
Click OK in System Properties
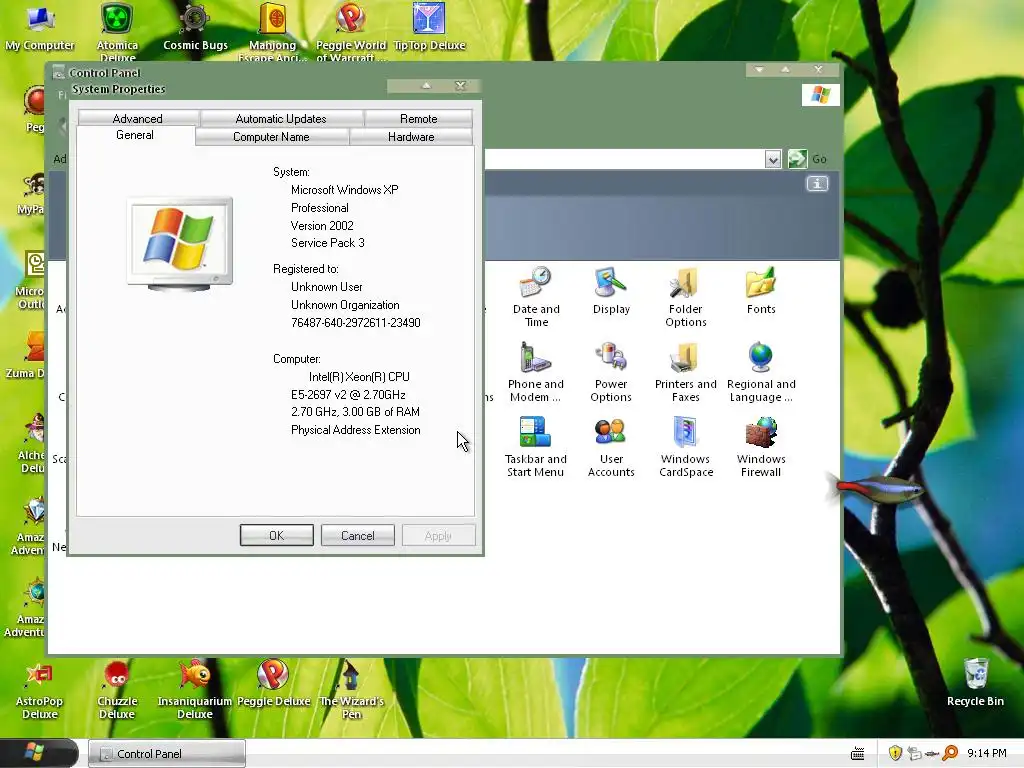point(276,536)
